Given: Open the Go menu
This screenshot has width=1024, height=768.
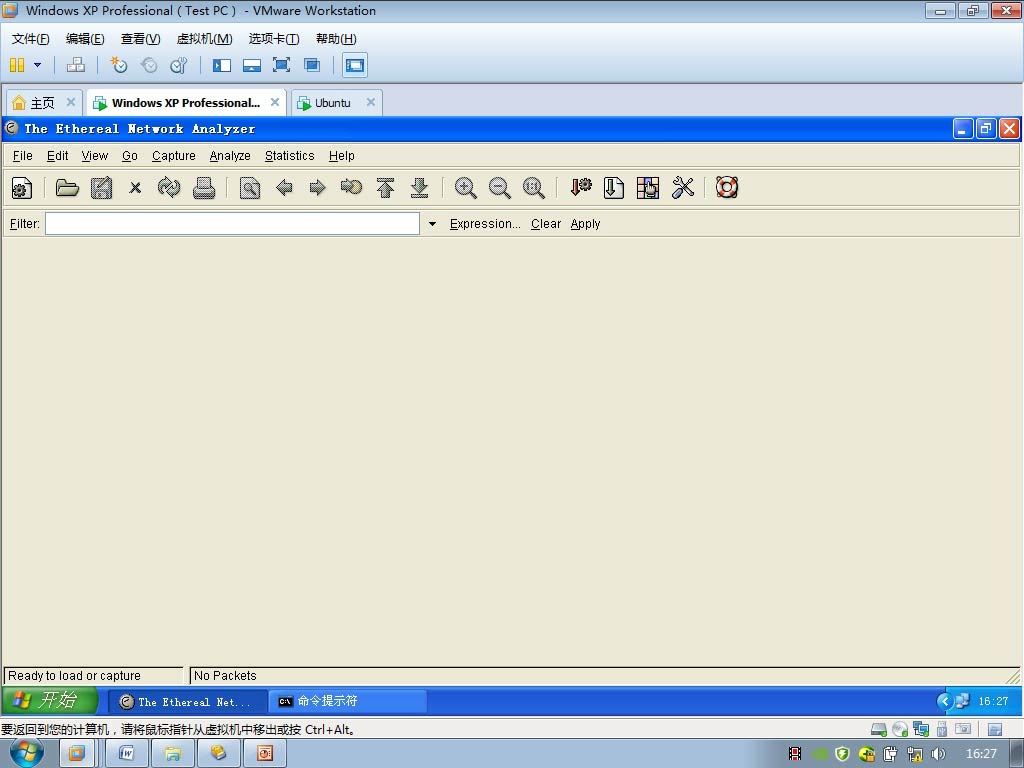Looking at the screenshot, I should coord(130,156).
